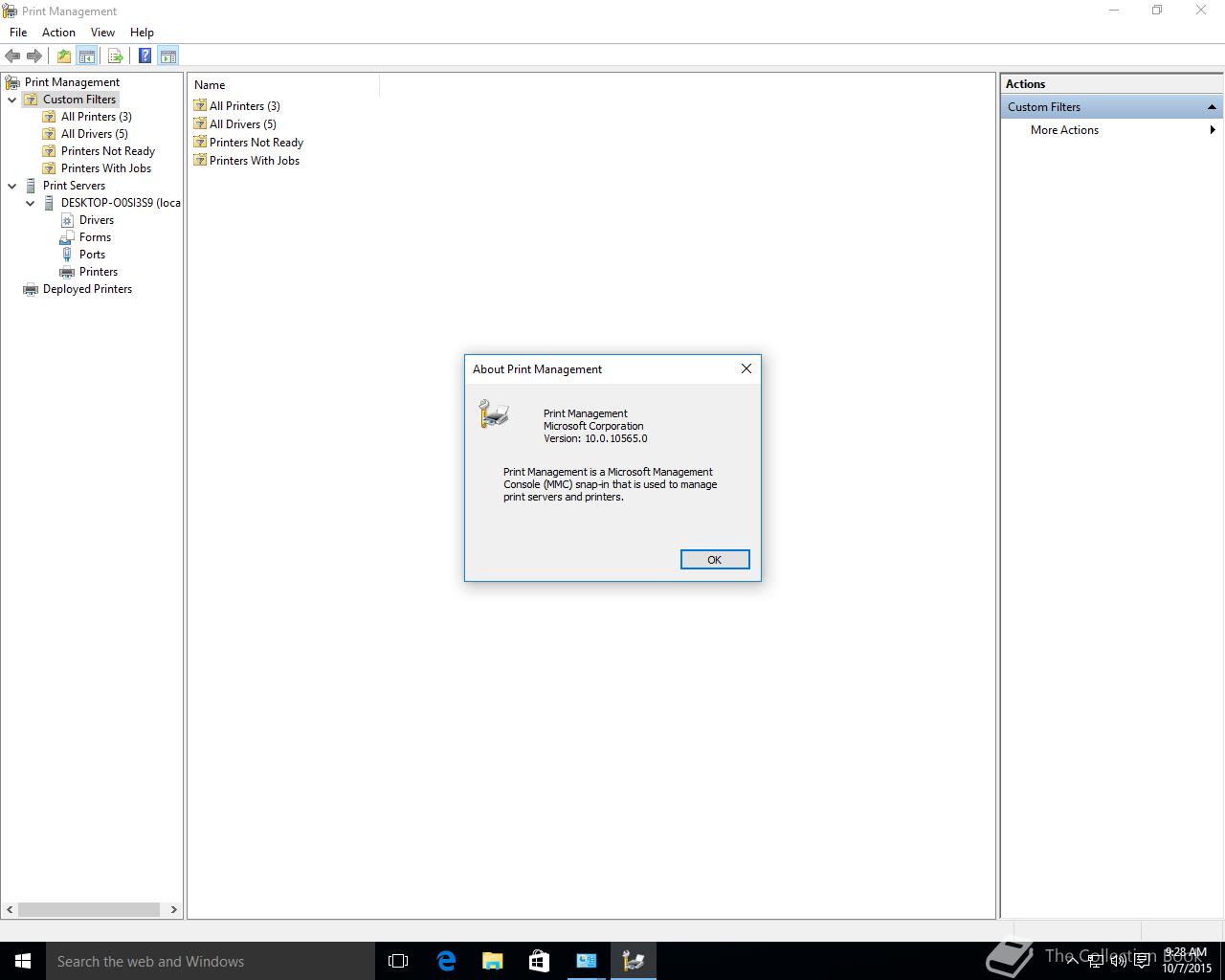Select Printers With Jobs in the console tree
This screenshot has height=980, width=1225.
coord(106,168)
